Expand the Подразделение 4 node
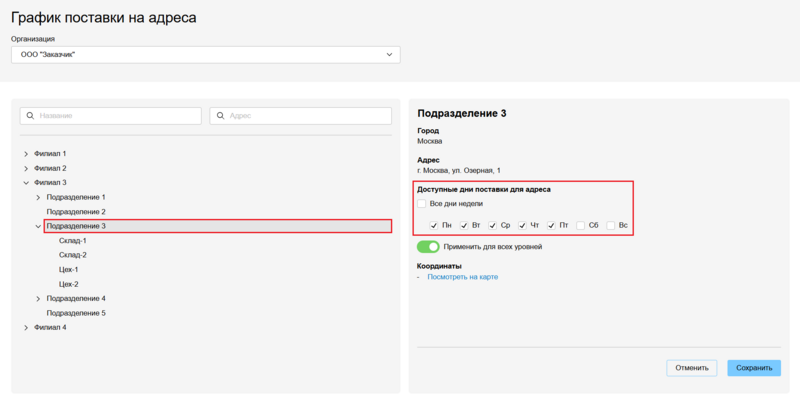The image size is (800, 403). click(38, 299)
